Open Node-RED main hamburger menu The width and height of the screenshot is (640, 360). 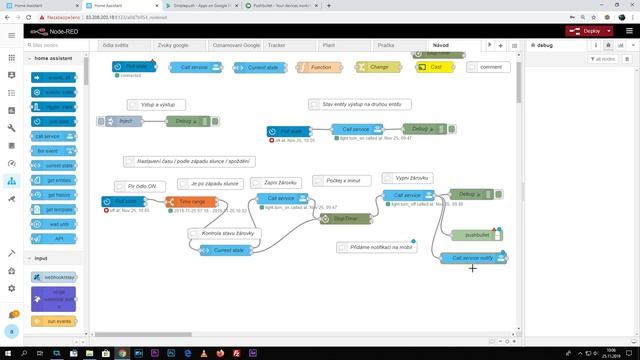(x=629, y=31)
